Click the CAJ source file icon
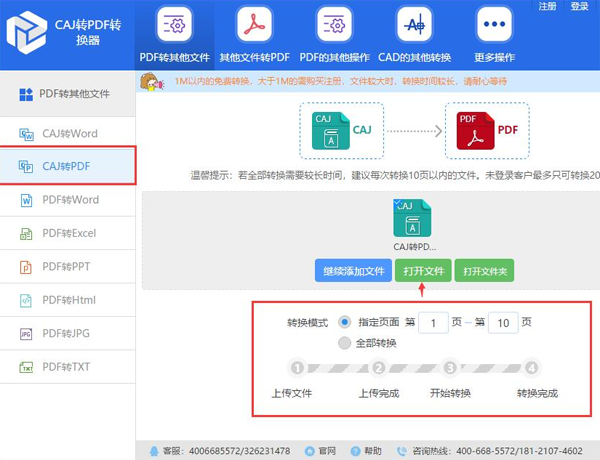This screenshot has width=600, height=460. tap(331, 130)
